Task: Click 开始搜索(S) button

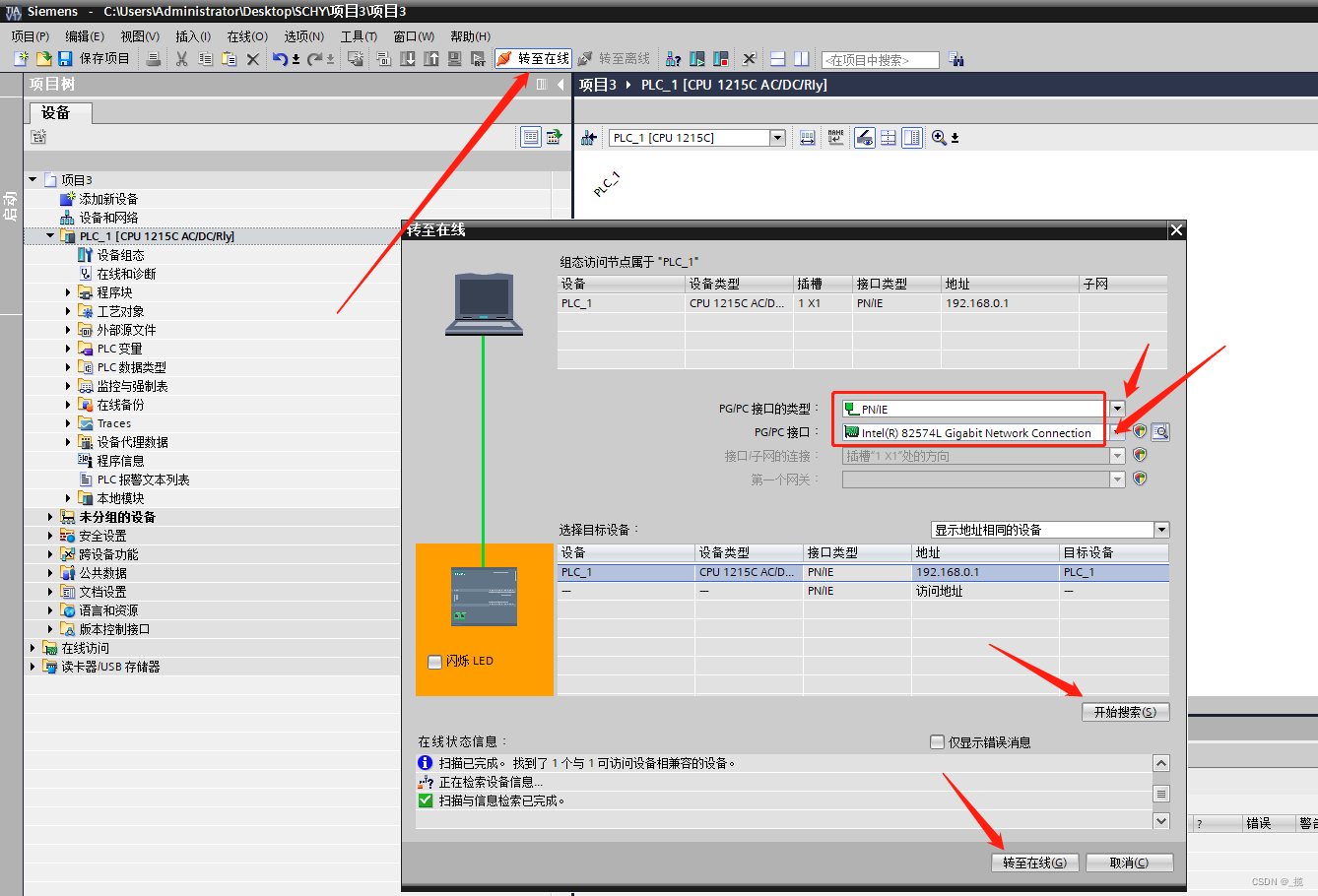Action: [1125, 712]
